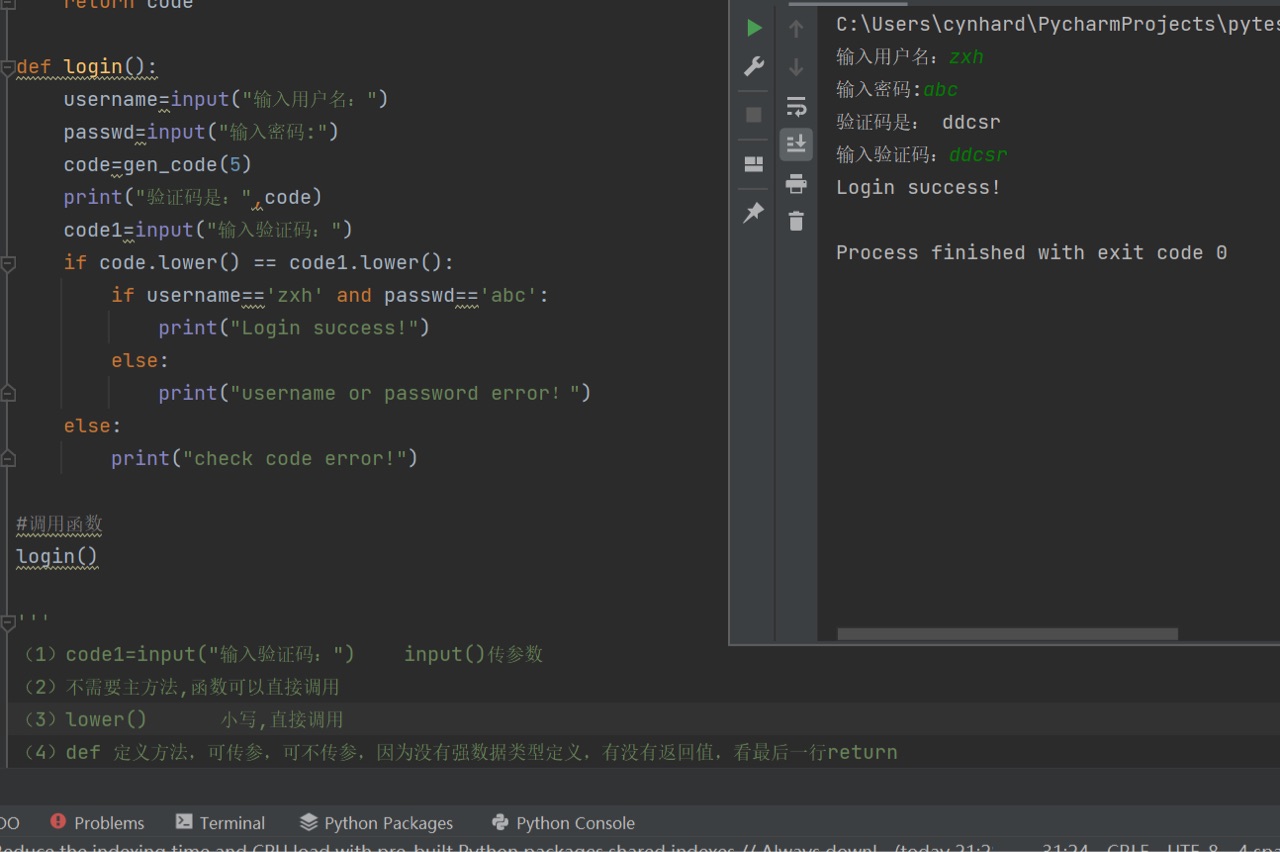Viewport: 1280px width, 852px height.
Task: Collapse the def login() function fold marker
Action: coord(8,68)
